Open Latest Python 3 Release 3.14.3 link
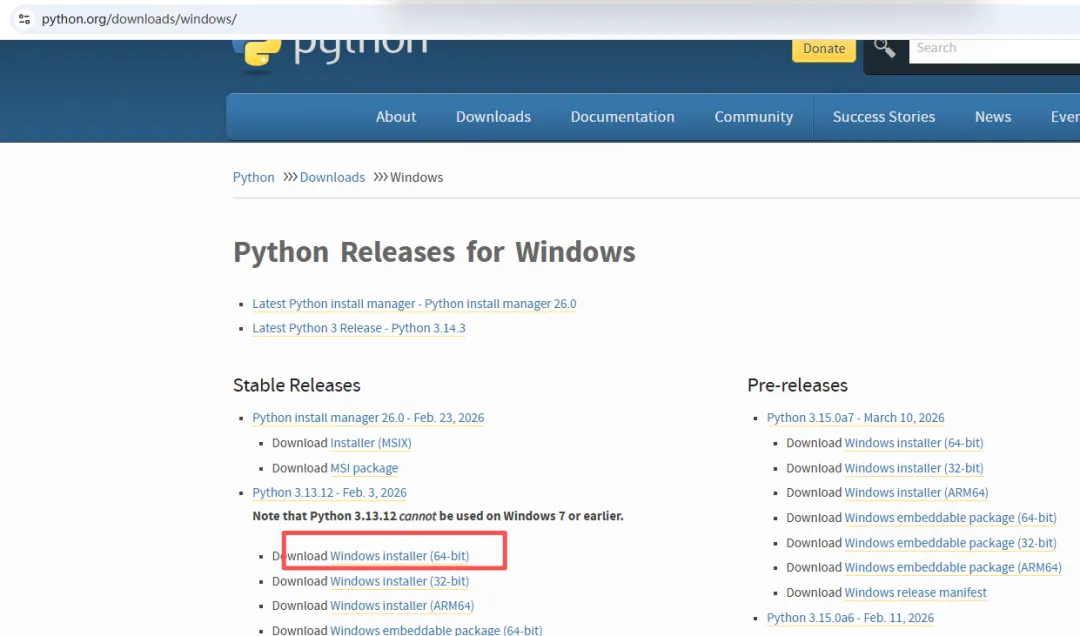This screenshot has height=636, width=1080. point(358,328)
